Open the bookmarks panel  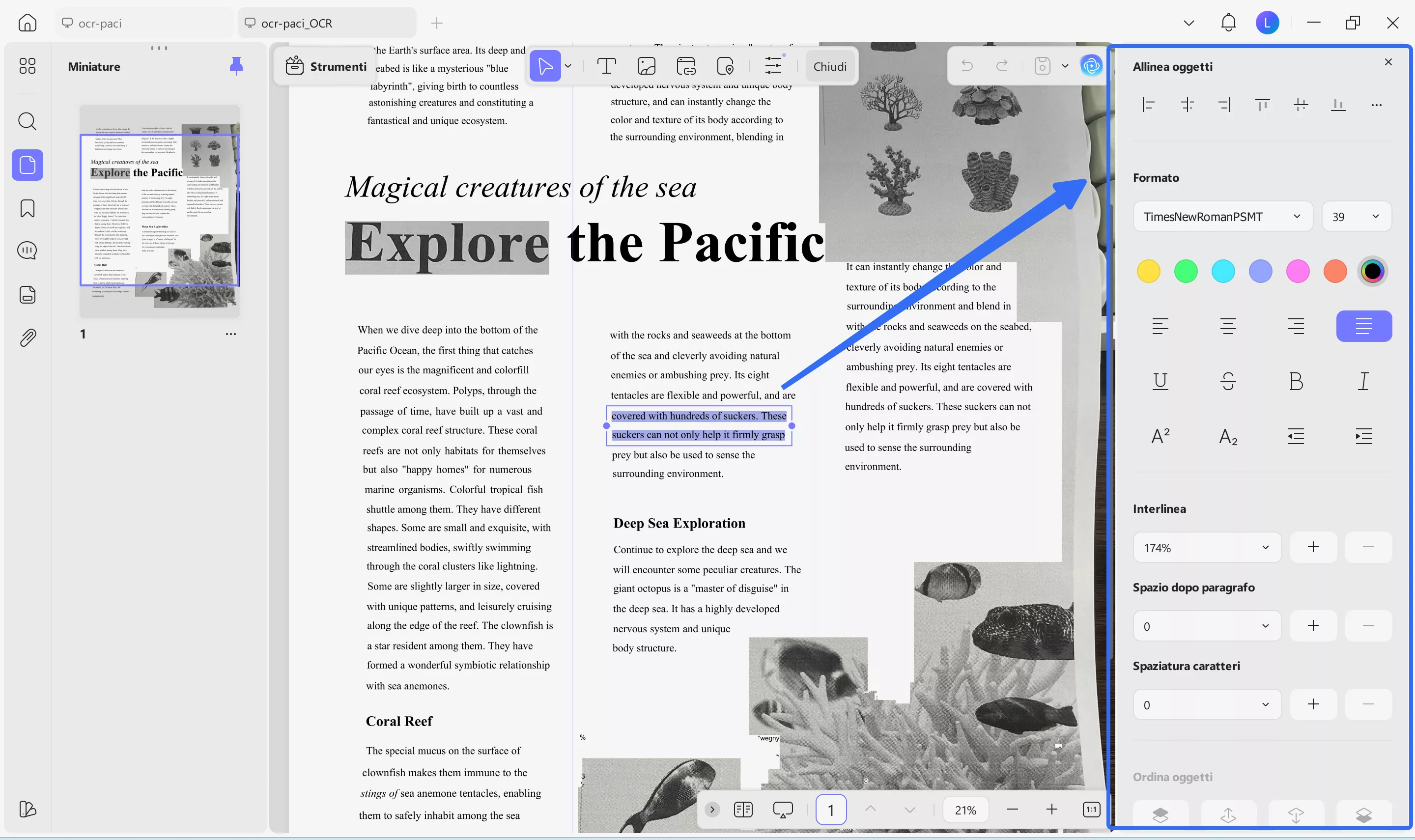click(27, 208)
